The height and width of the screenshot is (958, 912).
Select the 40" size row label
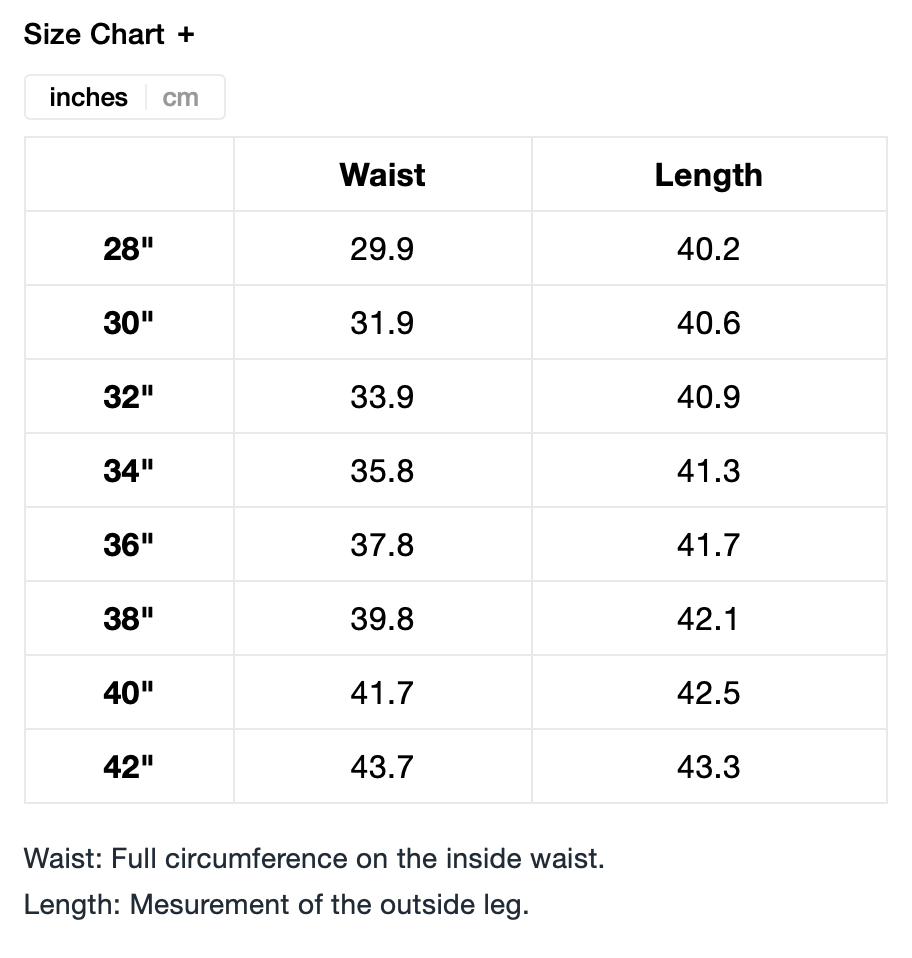click(x=129, y=693)
